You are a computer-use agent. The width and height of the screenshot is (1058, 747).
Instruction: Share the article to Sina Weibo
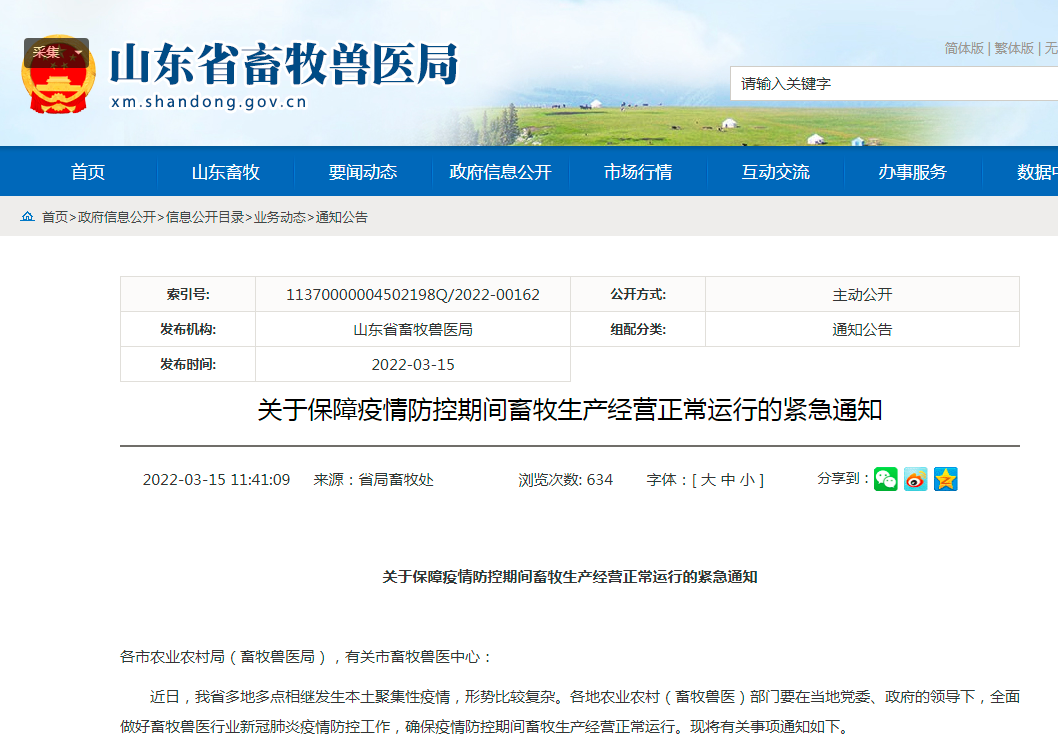point(914,479)
